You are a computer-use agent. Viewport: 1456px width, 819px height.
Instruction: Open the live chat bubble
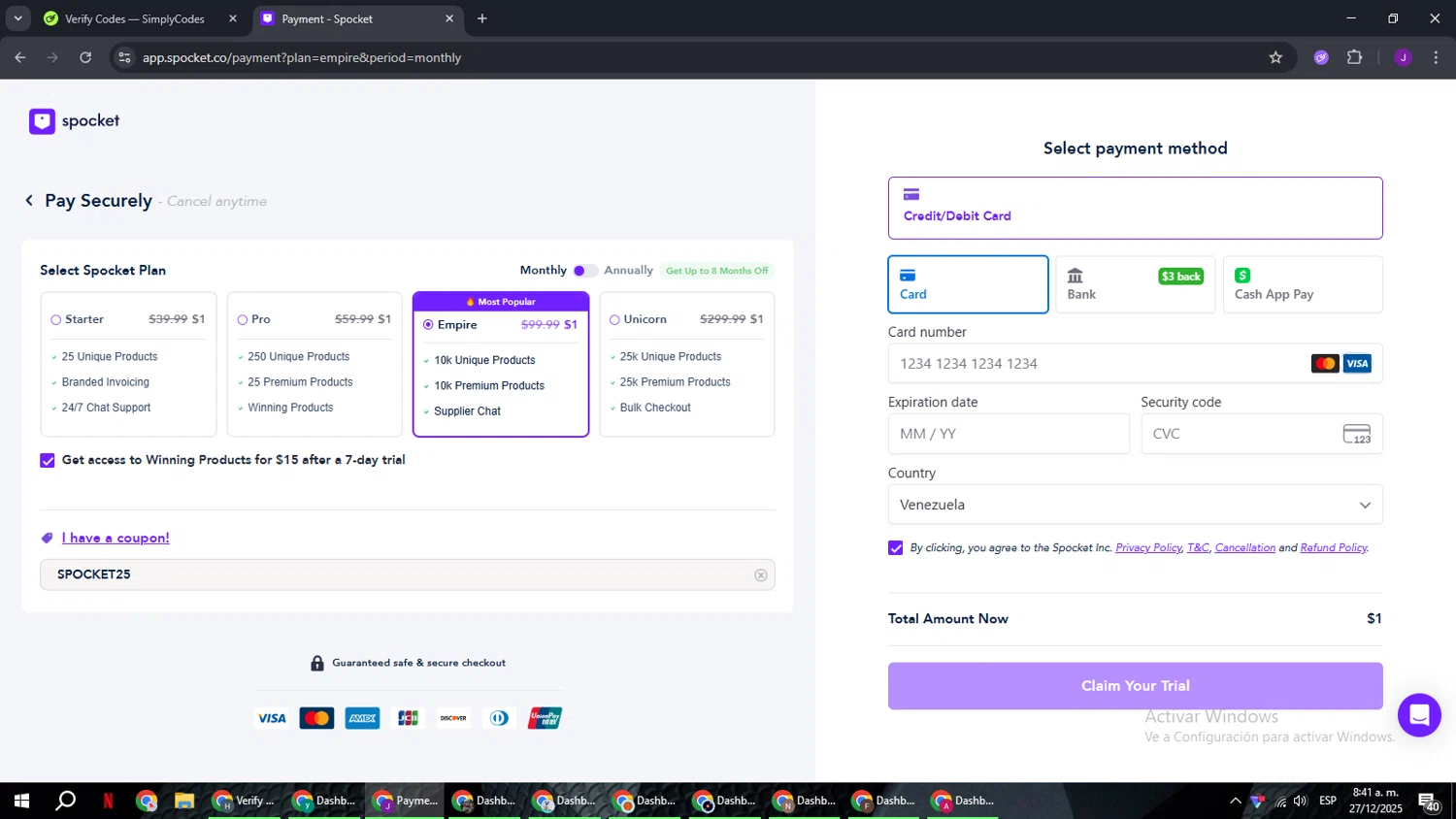(1419, 715)
